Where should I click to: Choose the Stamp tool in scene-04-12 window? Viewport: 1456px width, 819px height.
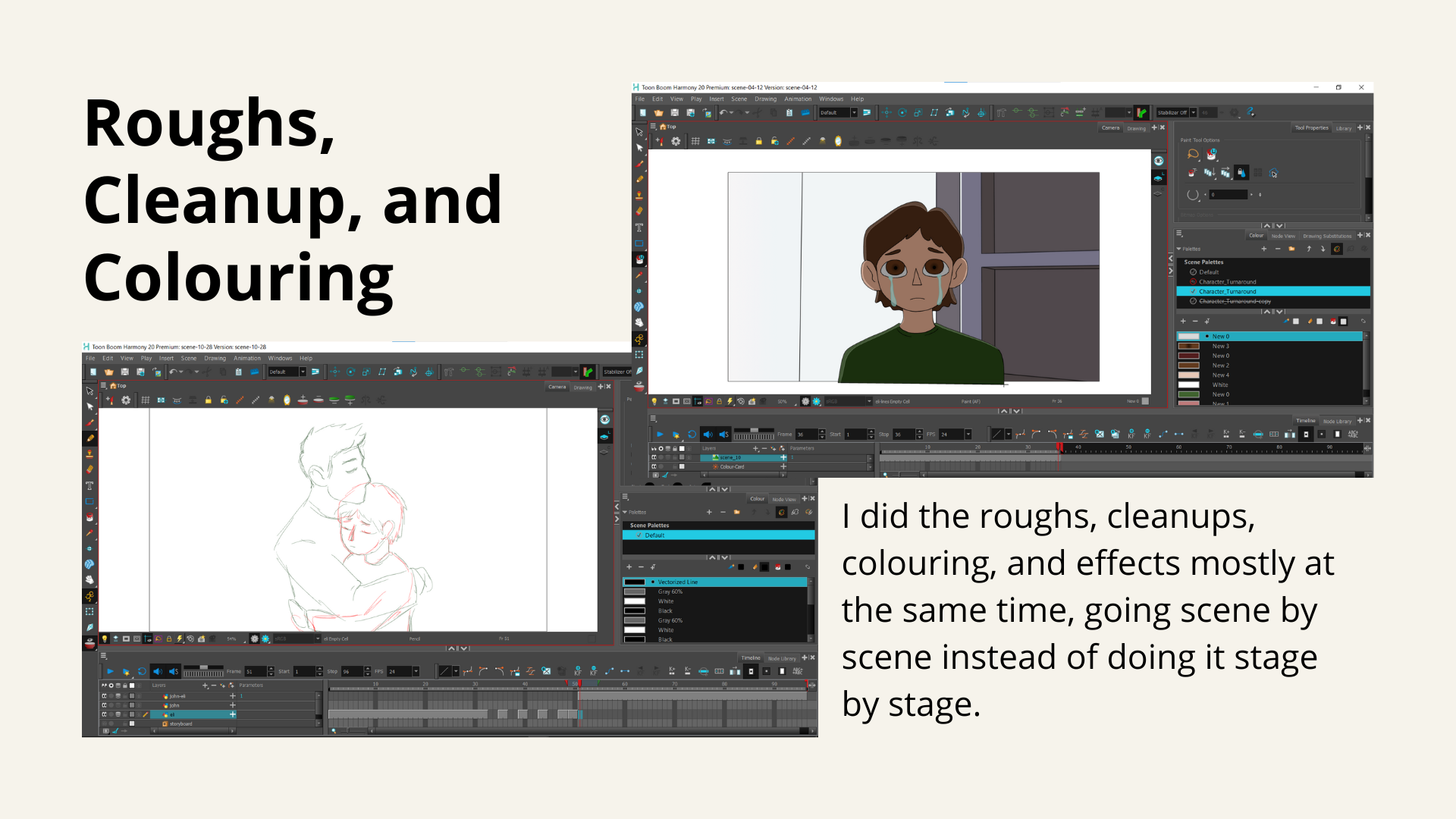tap(639, 196)
